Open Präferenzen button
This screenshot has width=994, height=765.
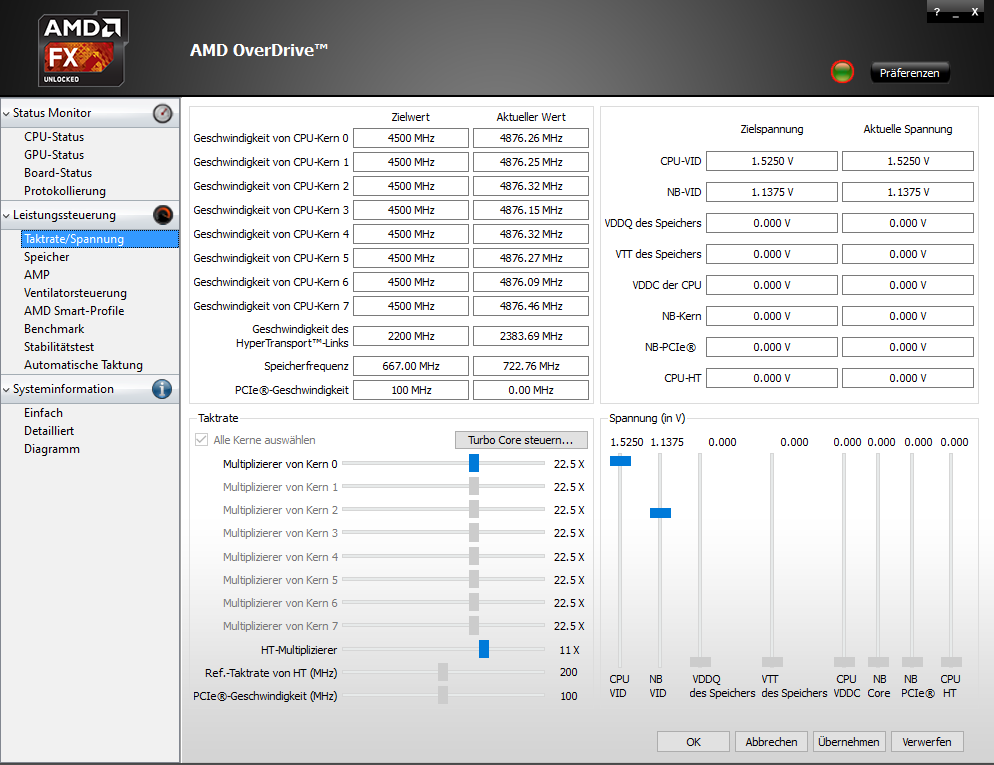[910, 73]
